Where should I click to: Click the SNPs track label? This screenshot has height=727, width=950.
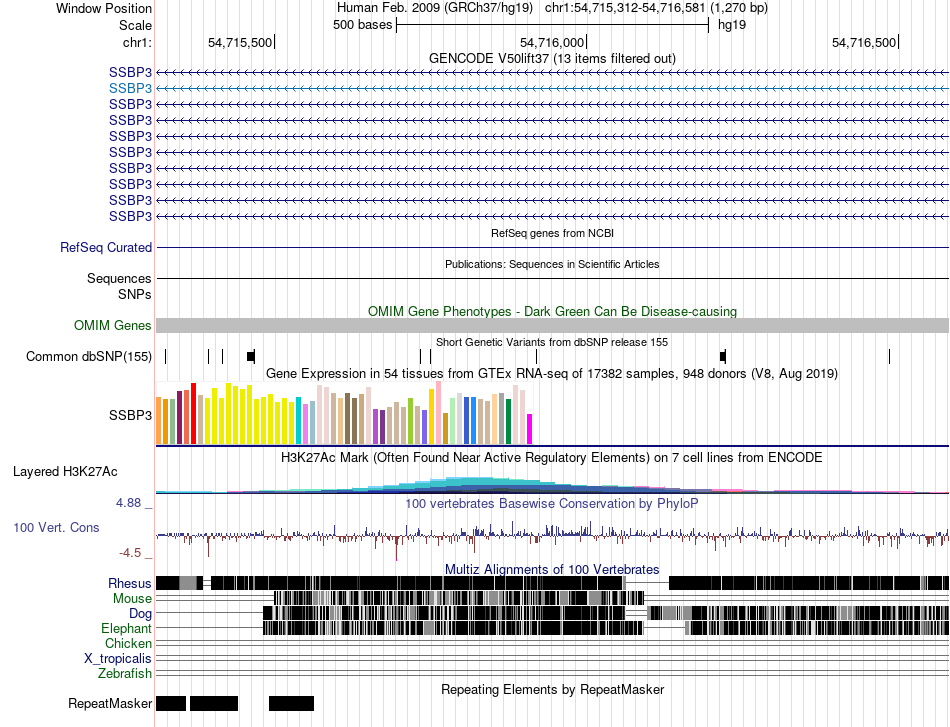[135, 294]
